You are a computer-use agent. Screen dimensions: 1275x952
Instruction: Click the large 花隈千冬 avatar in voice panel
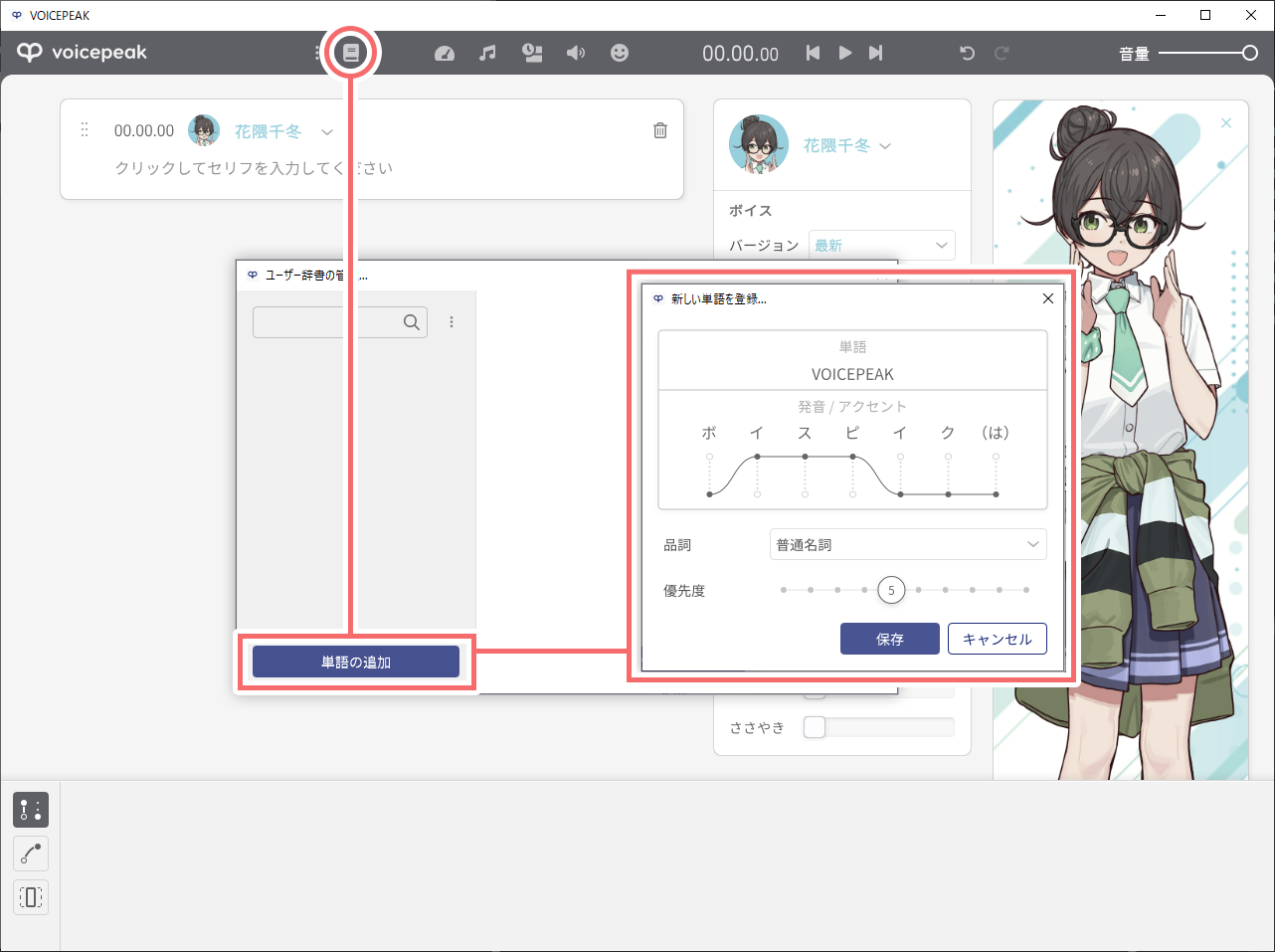[x=759, y=145]
